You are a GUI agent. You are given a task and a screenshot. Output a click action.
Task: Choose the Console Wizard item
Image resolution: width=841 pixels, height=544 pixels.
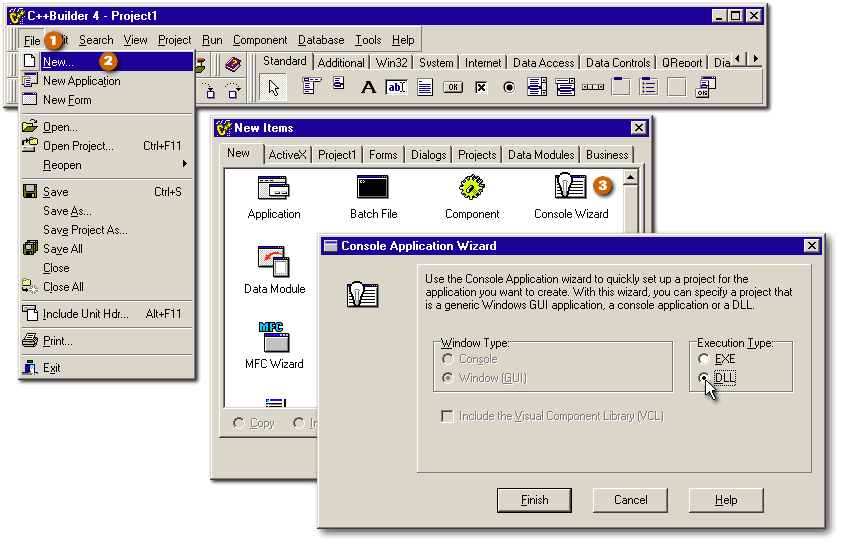pyautogui.click(x=571, y=197)
